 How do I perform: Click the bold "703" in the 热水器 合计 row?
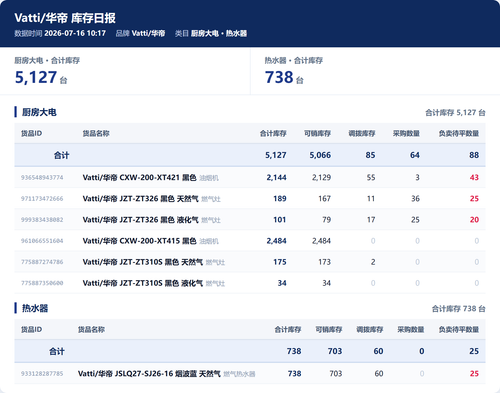coord(335,351)
